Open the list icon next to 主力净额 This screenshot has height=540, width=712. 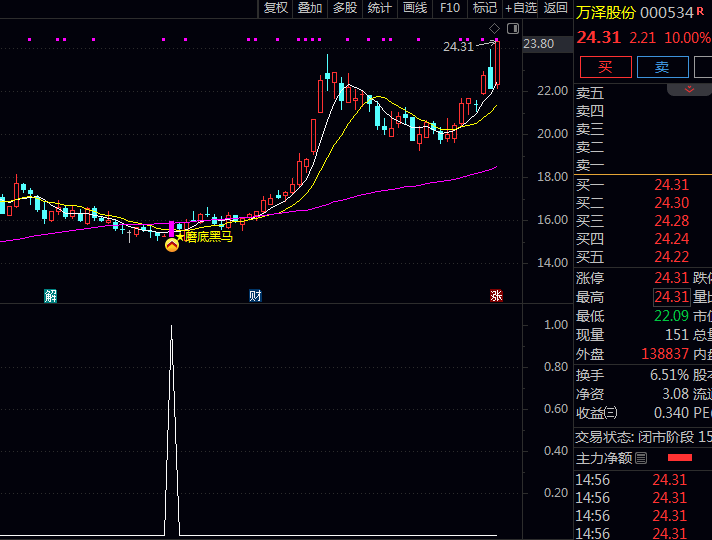[x=641, y=458]
